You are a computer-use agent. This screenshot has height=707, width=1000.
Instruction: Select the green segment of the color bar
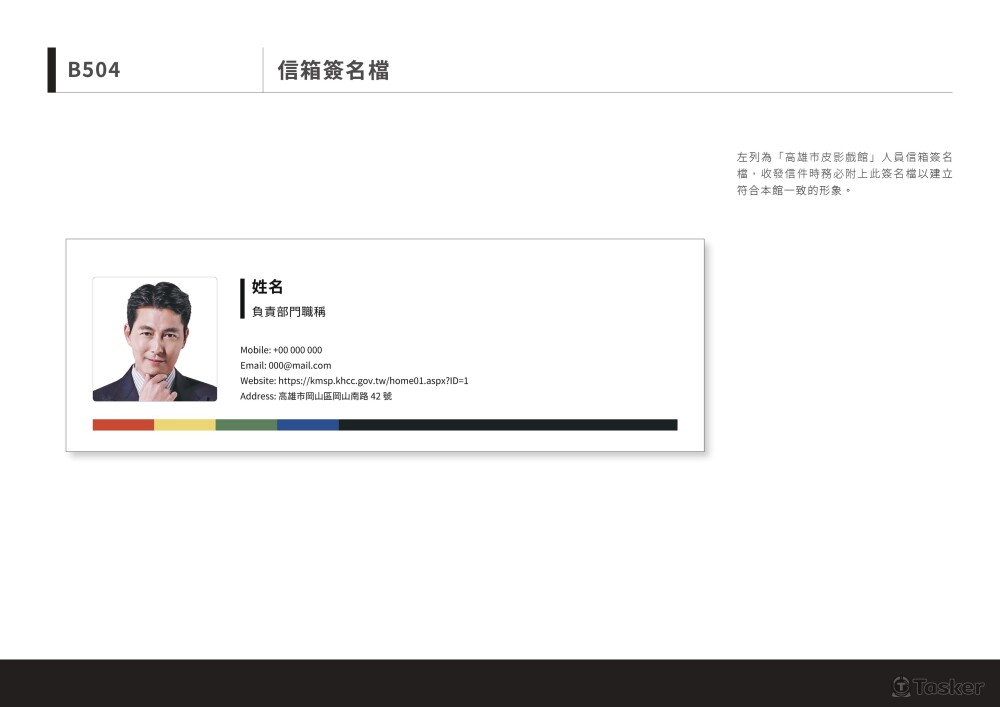(246, 425)
